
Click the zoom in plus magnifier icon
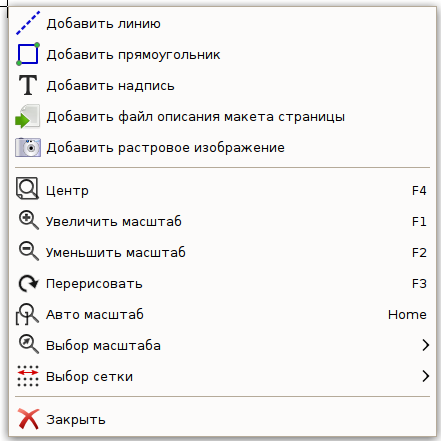(x=28, y=220)
